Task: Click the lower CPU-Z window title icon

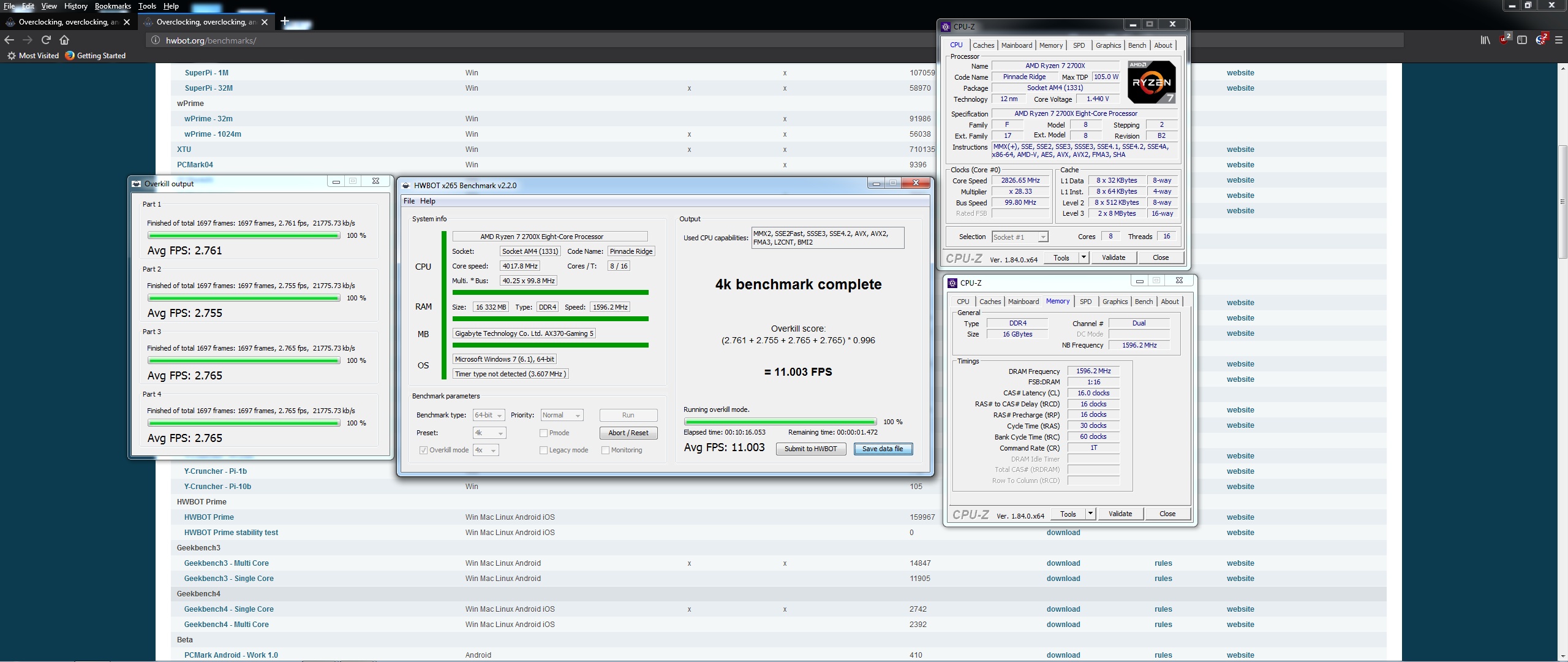Action: (952, 283)
